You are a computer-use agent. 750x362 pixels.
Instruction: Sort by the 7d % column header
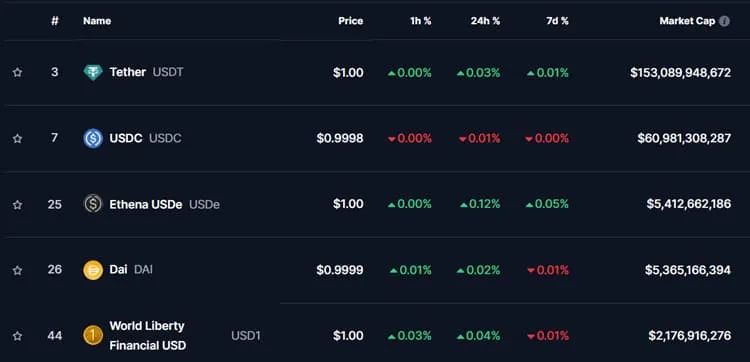pyautogui.click(x=557, y=21)
